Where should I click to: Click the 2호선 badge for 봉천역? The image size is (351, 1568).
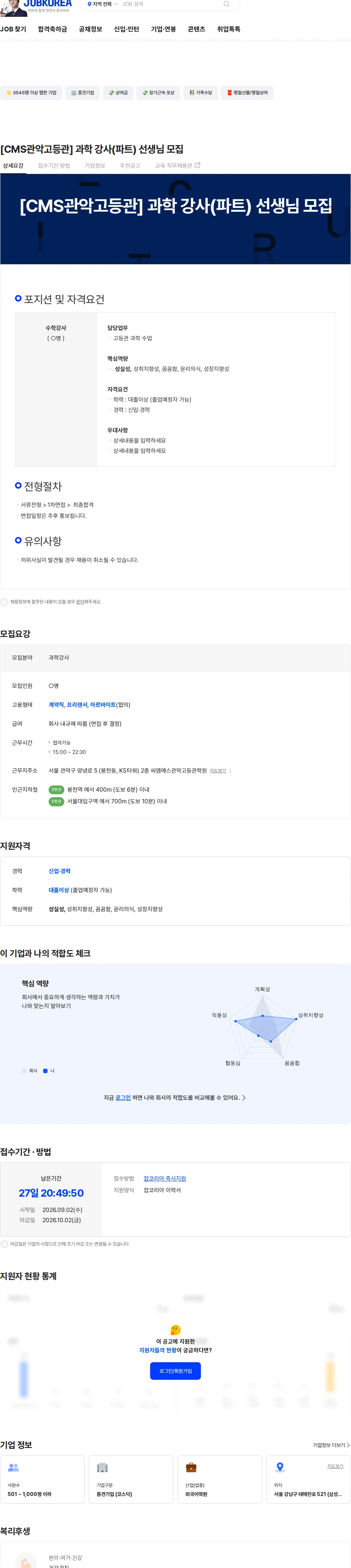tap(56, 789)
